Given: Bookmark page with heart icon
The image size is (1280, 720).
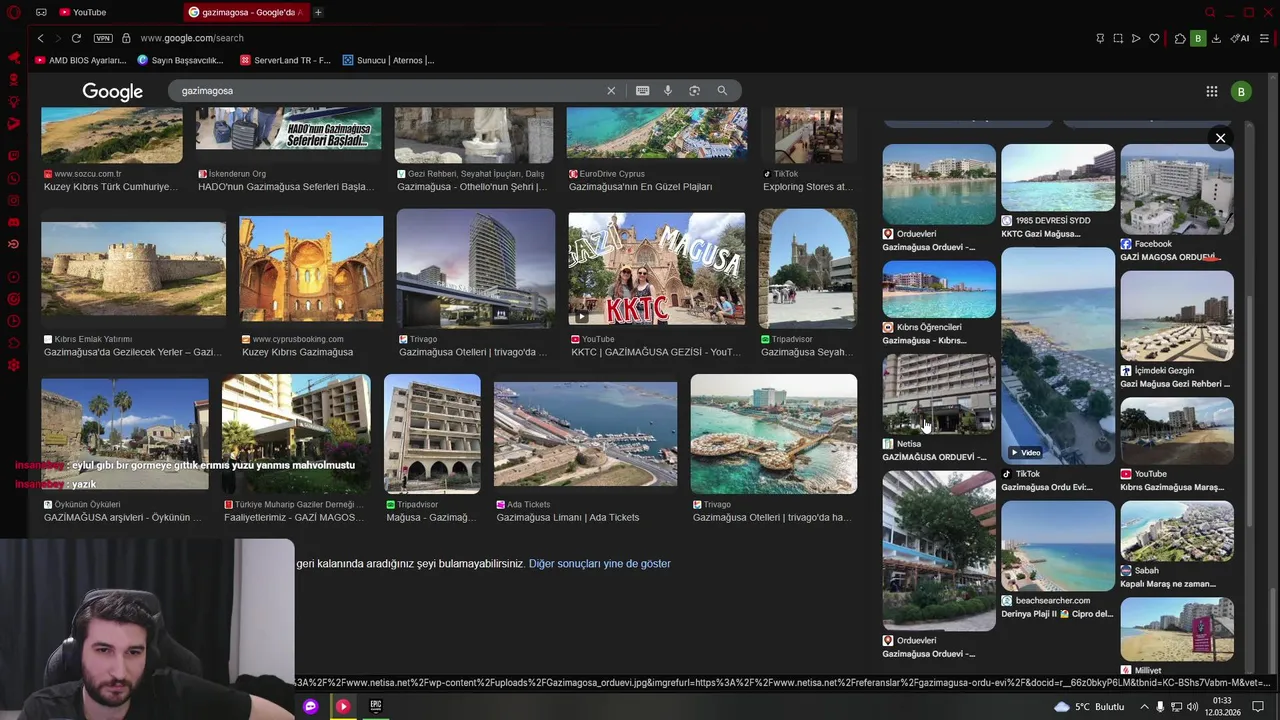Looking at the screenshot, I should [x=1154, y=38].
